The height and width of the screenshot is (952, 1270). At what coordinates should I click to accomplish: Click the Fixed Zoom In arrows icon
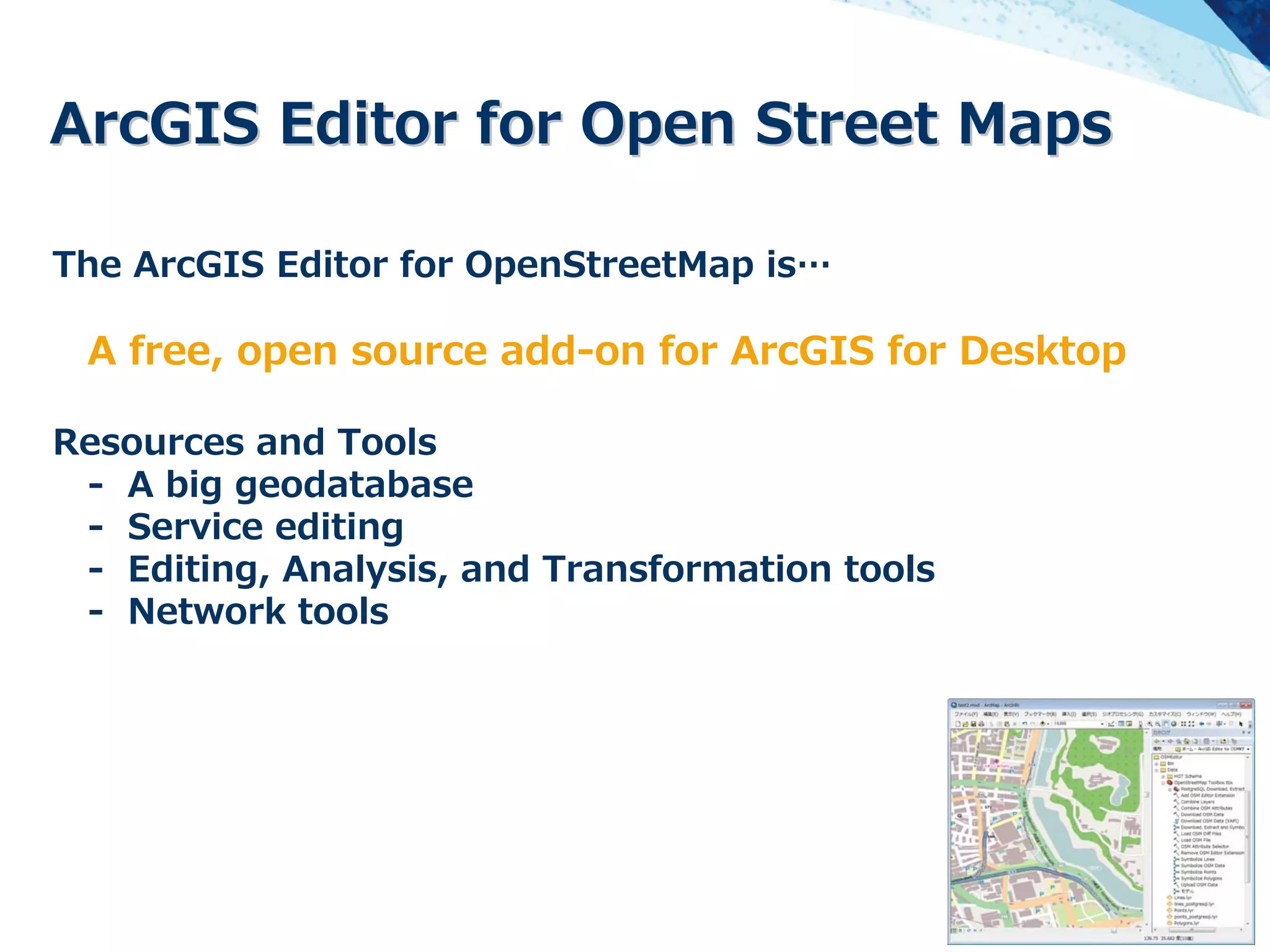pyautogui.click(x=1183, y=724)
